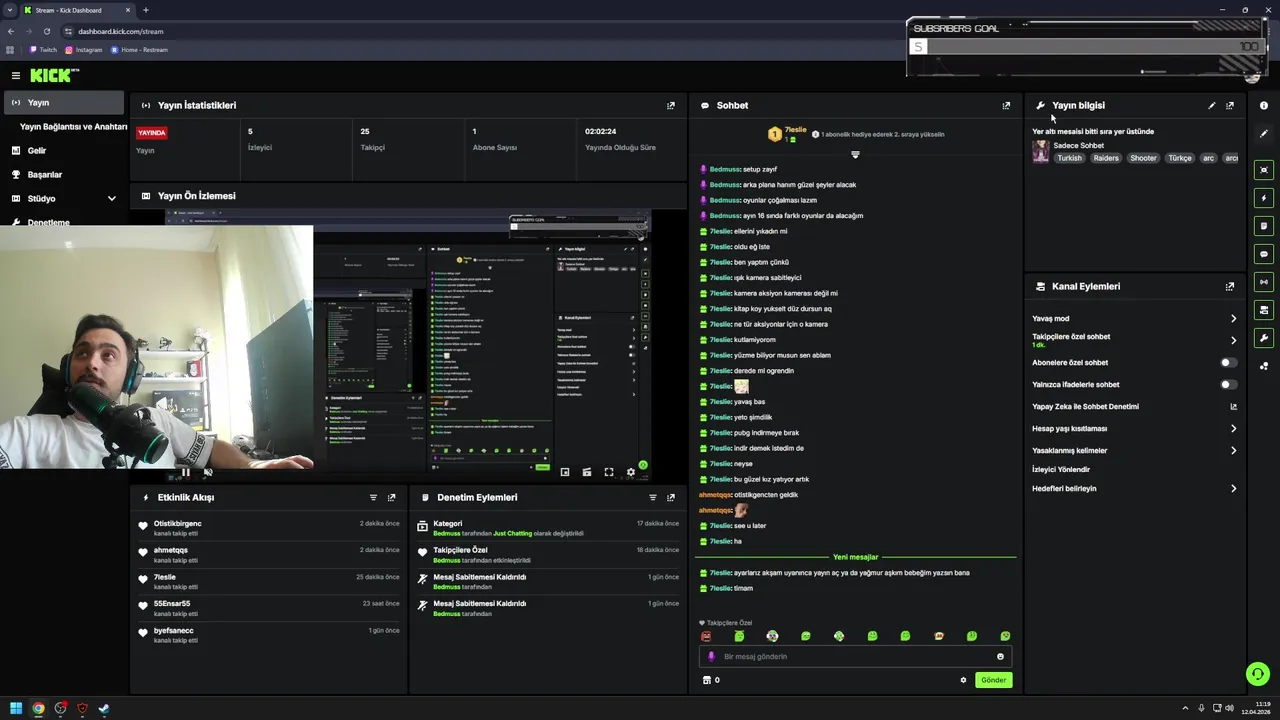
Task: Filter the Denetim Eylemleri list
Action: (653, 497)
